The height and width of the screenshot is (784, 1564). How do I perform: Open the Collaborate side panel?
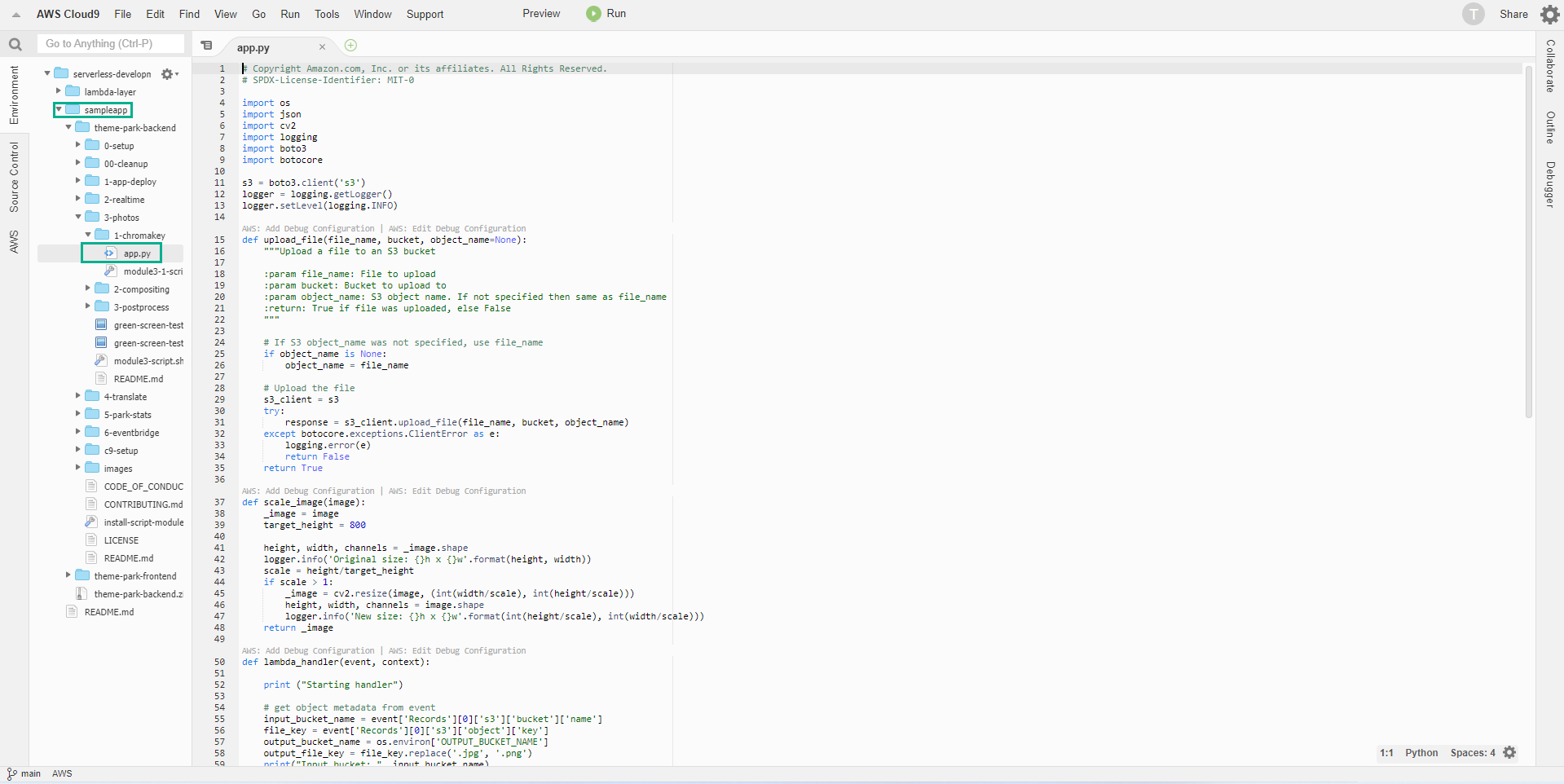point(1550,66)
